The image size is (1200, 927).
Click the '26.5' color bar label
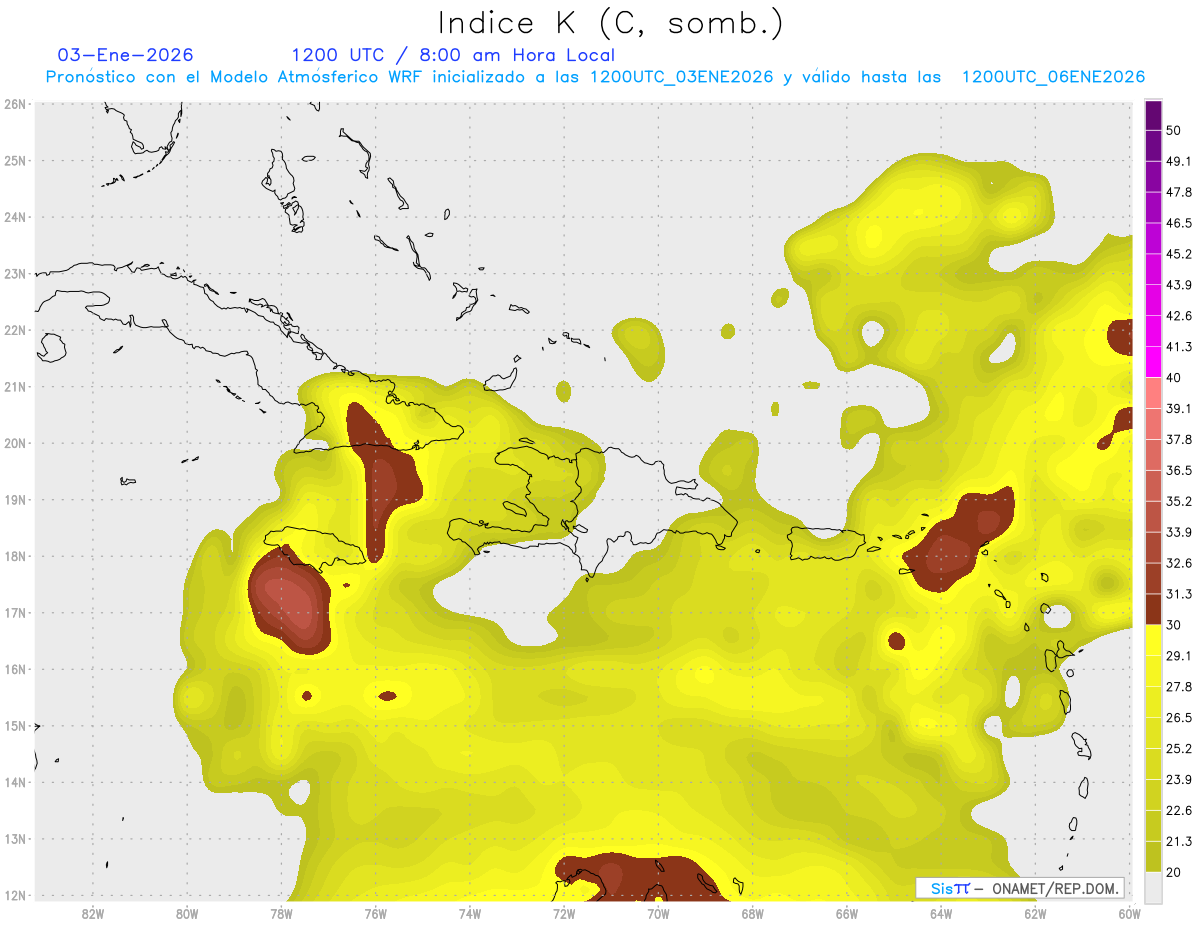click(x=1179, y=718)
